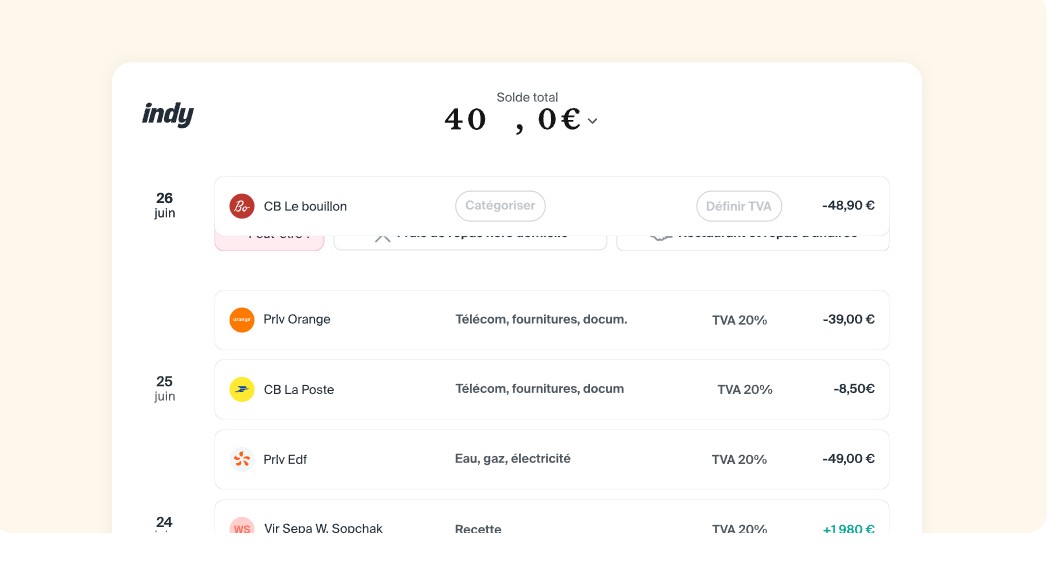
Task: Click the indy logo
Action: [x=168, y=114]
